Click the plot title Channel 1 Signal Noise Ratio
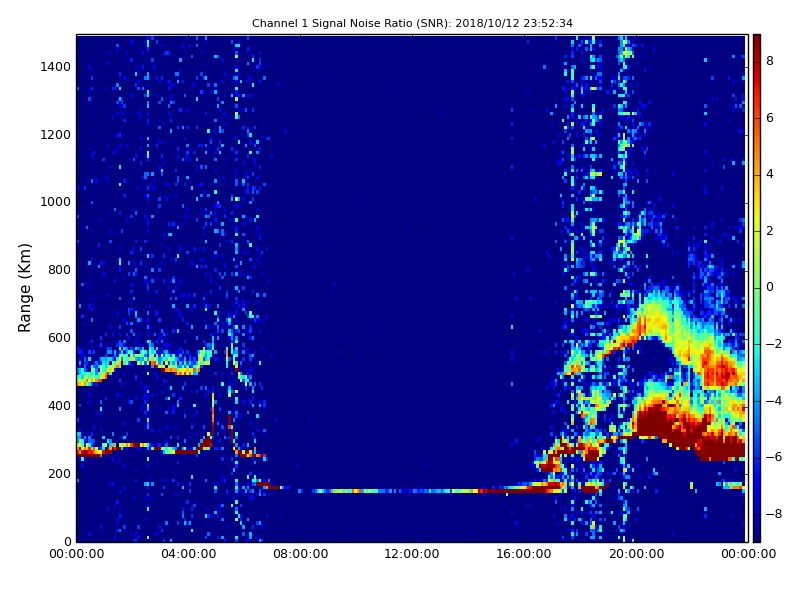800x600 pixels. [412, 23]
